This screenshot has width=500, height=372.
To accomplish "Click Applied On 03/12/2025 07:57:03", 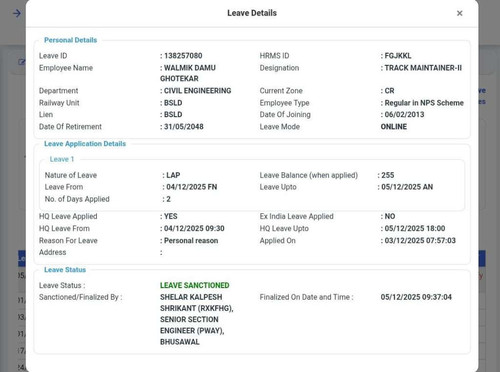I will pos(420,241).
